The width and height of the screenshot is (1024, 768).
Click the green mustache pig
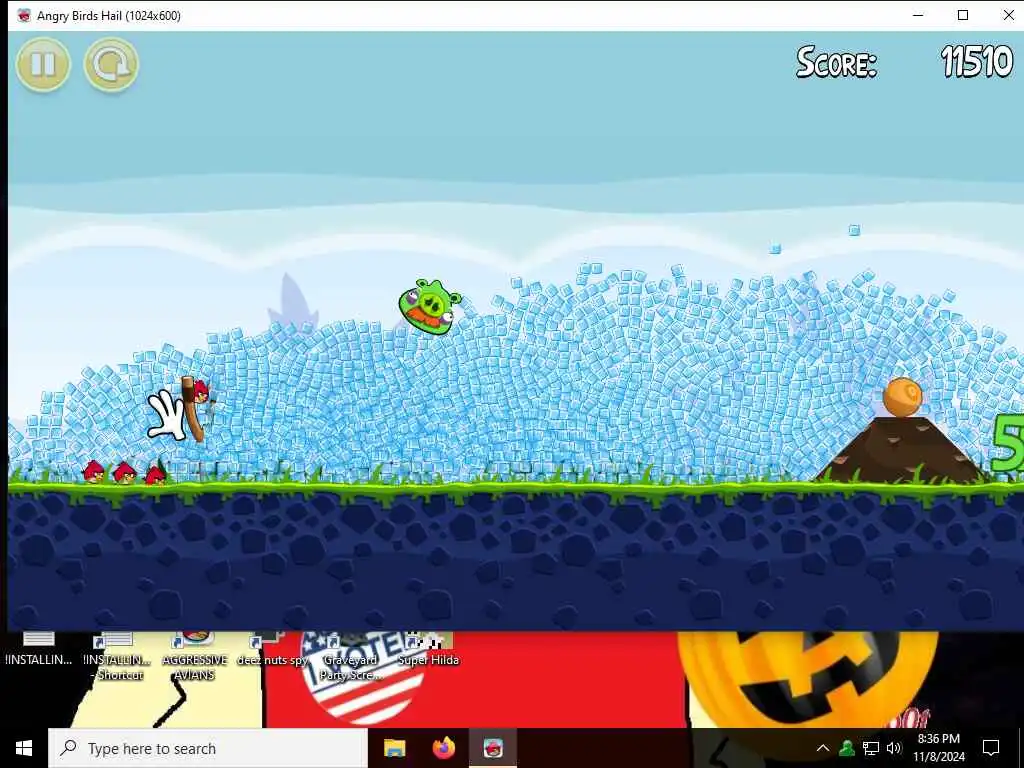pos(430,307)
